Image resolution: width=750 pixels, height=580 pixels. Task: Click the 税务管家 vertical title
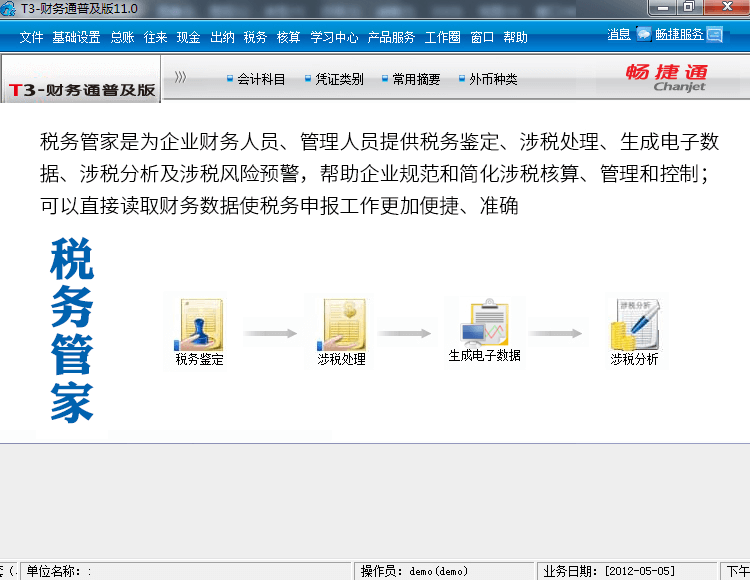point(72,330)
